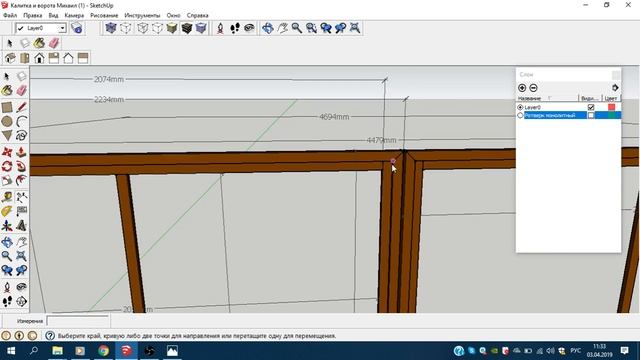Screen dimensions: 640x360
Task: Select the Move tool
Action: point(7,152)
